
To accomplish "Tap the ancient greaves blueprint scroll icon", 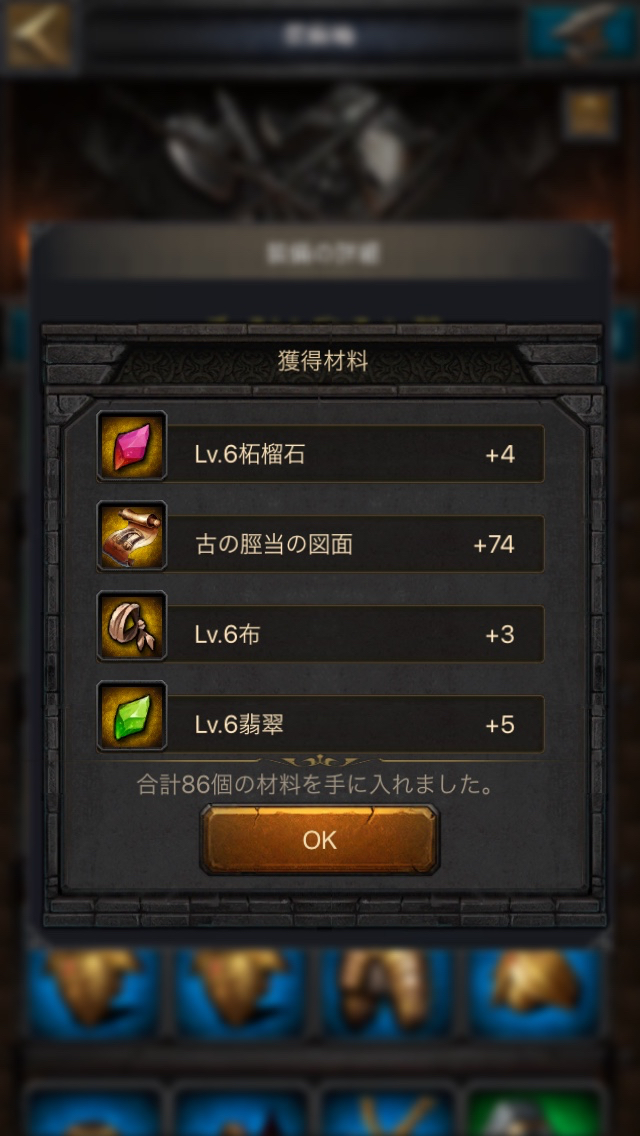I will pos(132,535).
